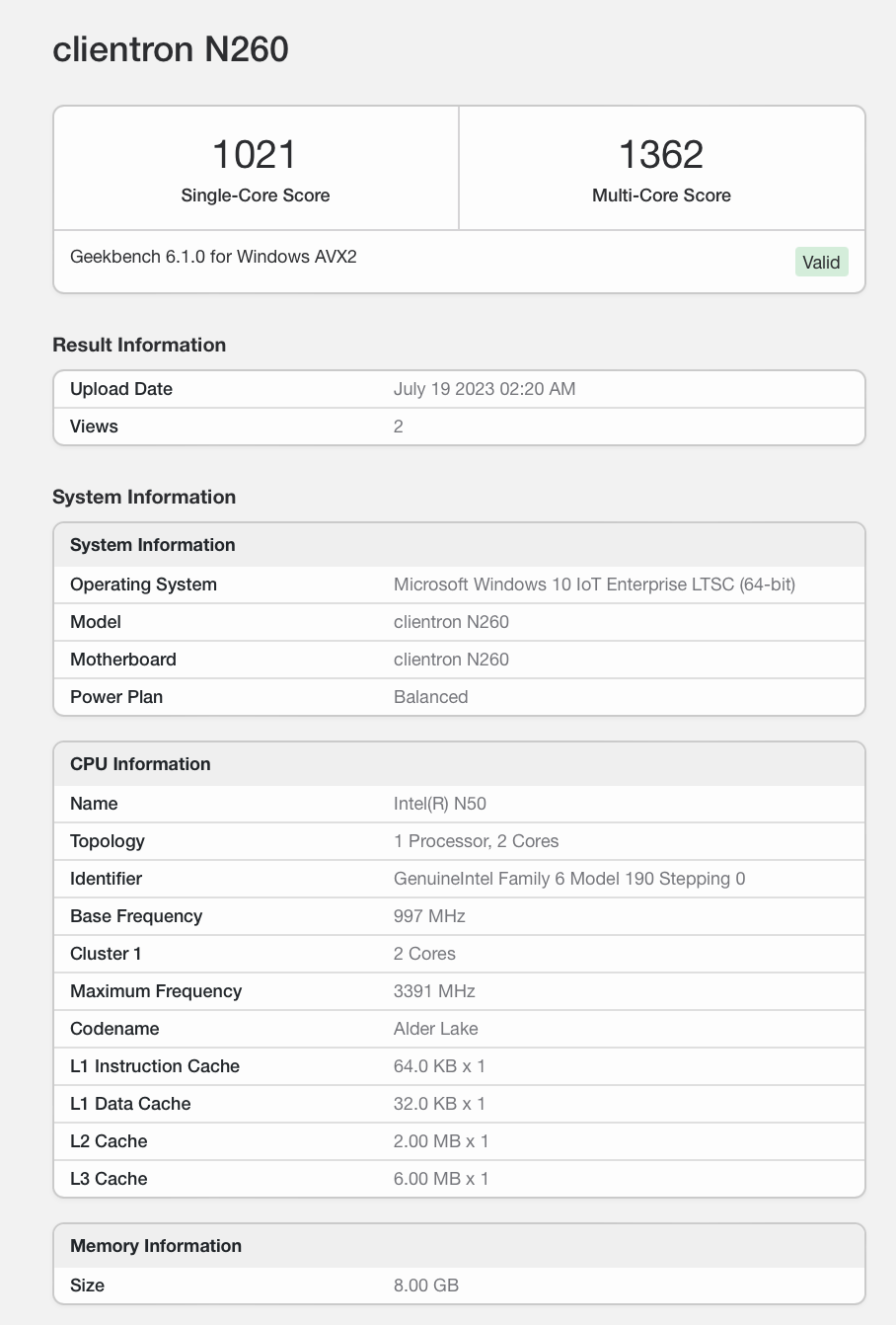Click the Result Information heading
Screen dimensions: 896x1325
[x=139, y=345]
